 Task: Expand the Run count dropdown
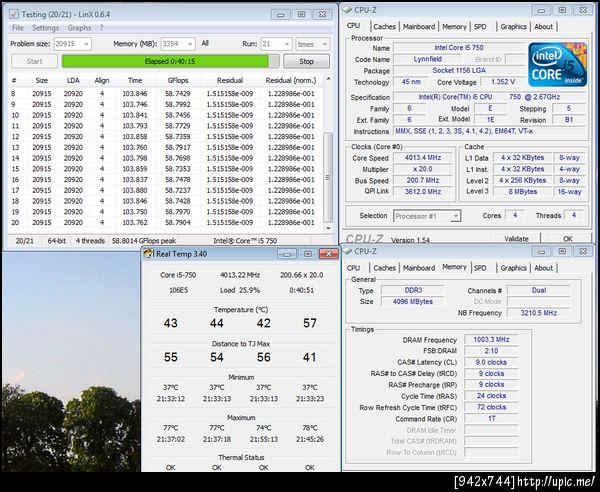click(x=287, y=44)
